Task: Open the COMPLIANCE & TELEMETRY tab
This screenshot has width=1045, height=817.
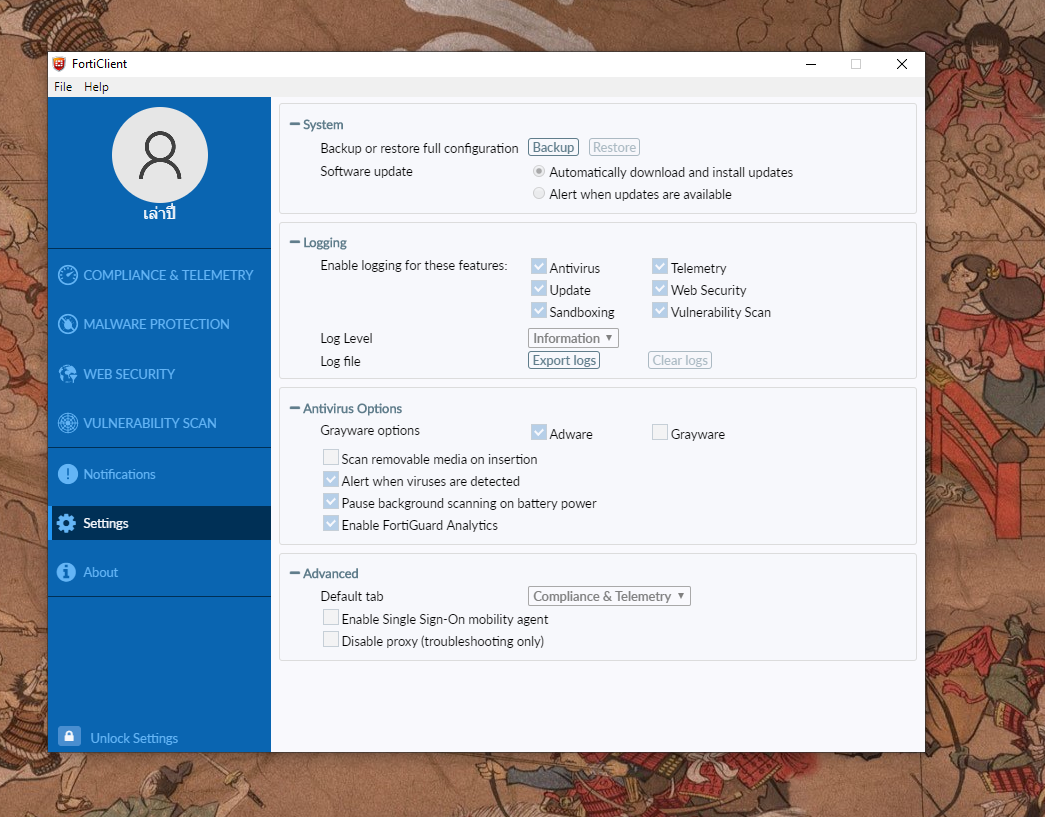Action: tap(159, 275)
